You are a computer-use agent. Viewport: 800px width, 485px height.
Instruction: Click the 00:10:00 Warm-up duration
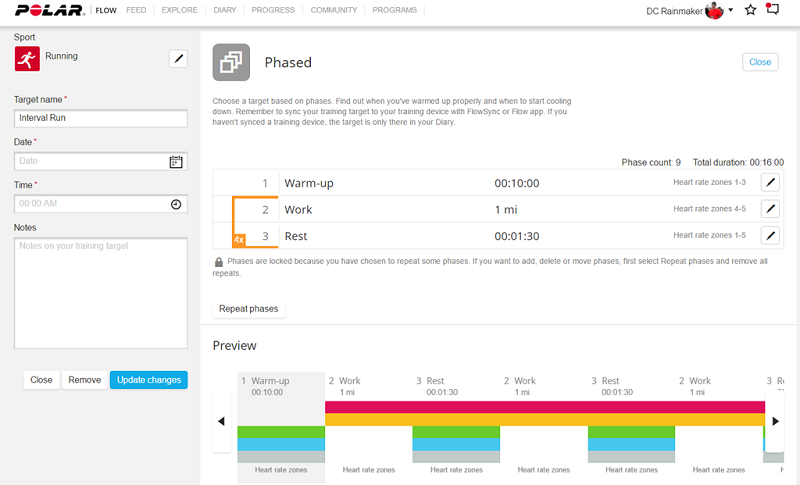click(516, 183)
